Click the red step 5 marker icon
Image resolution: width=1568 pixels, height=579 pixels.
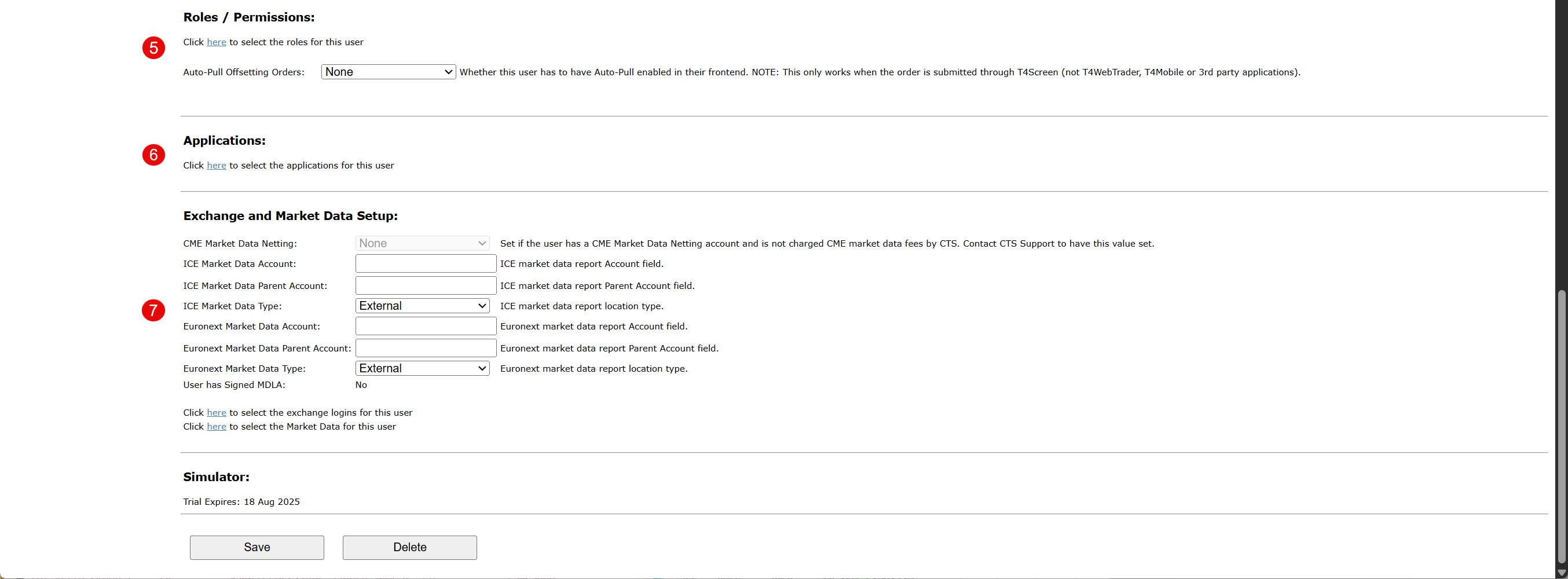(153, 47)
